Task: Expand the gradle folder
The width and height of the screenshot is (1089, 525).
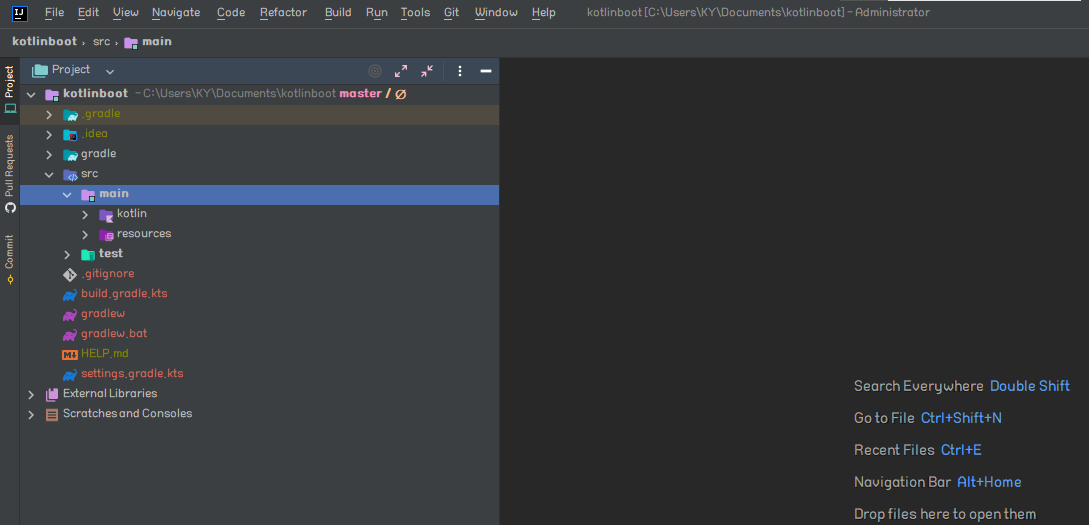Action: pyautogui.click(x=49, y=154)
